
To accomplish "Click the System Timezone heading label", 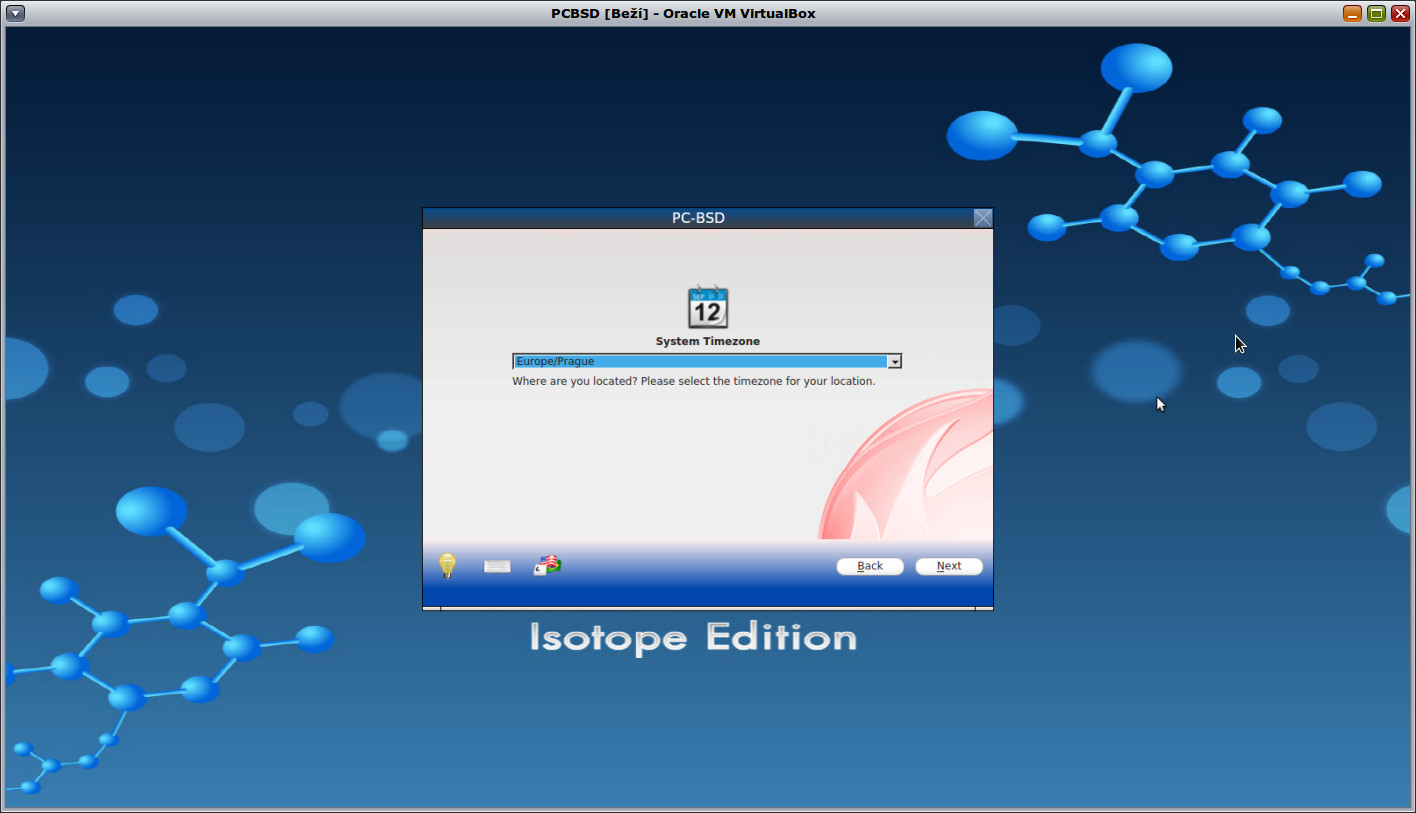I will 707,341.
